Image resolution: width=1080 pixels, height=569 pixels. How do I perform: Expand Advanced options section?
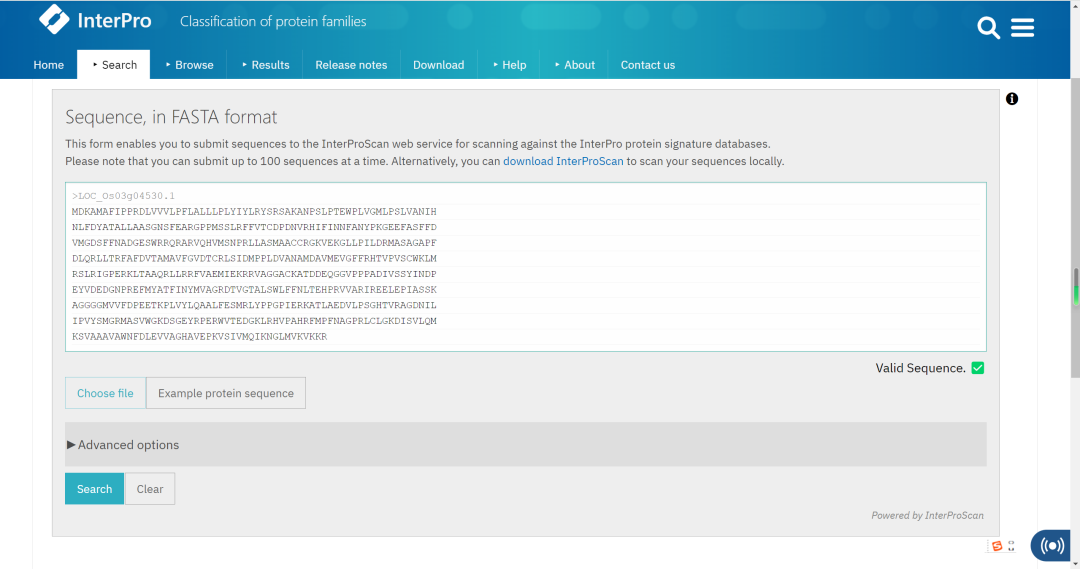[526, 444]
